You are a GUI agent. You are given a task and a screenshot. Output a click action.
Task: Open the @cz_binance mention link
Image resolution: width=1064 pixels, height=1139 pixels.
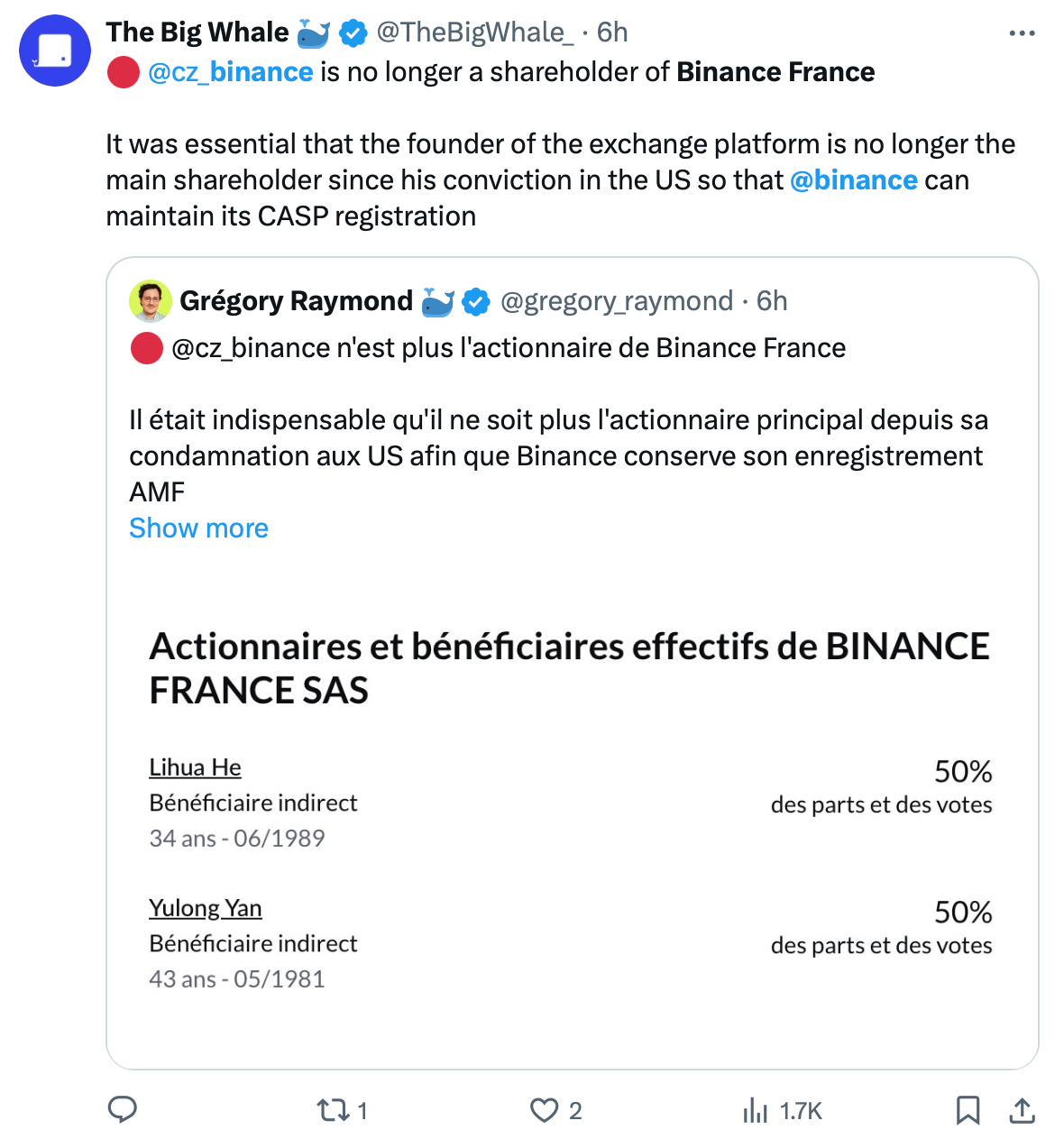230,72
